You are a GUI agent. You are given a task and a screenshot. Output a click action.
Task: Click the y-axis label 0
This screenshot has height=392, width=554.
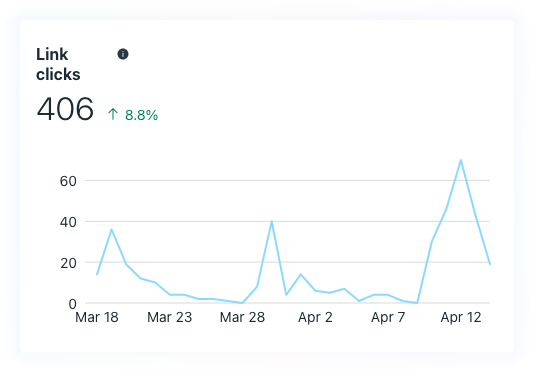(72, 304)
